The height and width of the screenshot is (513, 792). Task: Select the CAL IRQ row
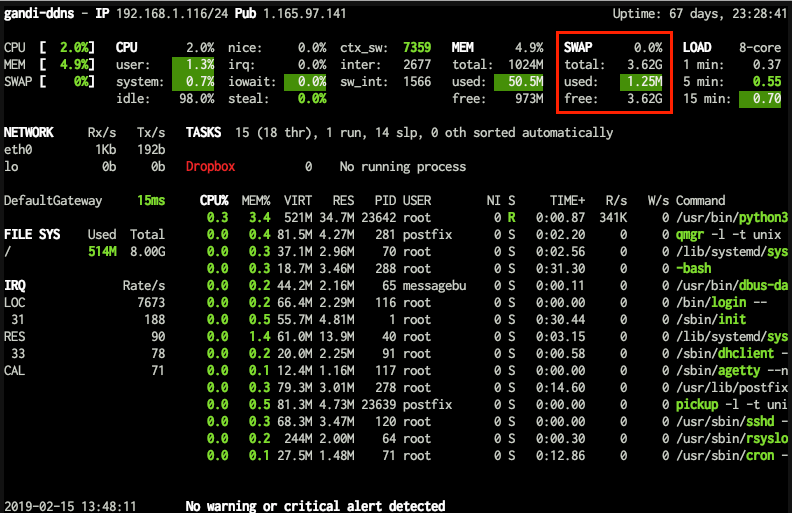[x=84, y=371]
